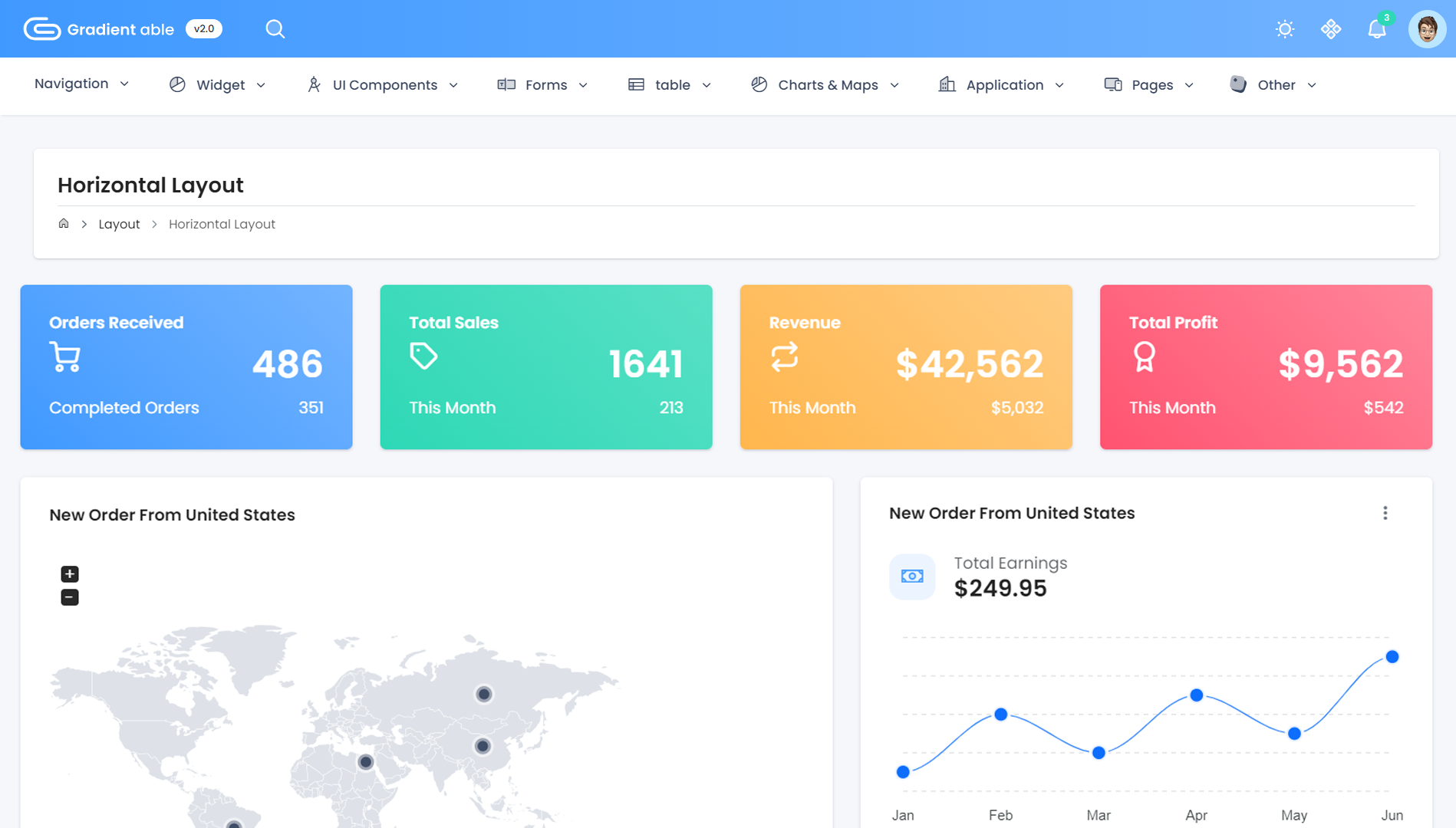Click the Orders Received shopping cart icon
Image resolution: width=1456 pixels, height=828 pixels.
pos(65,357)
